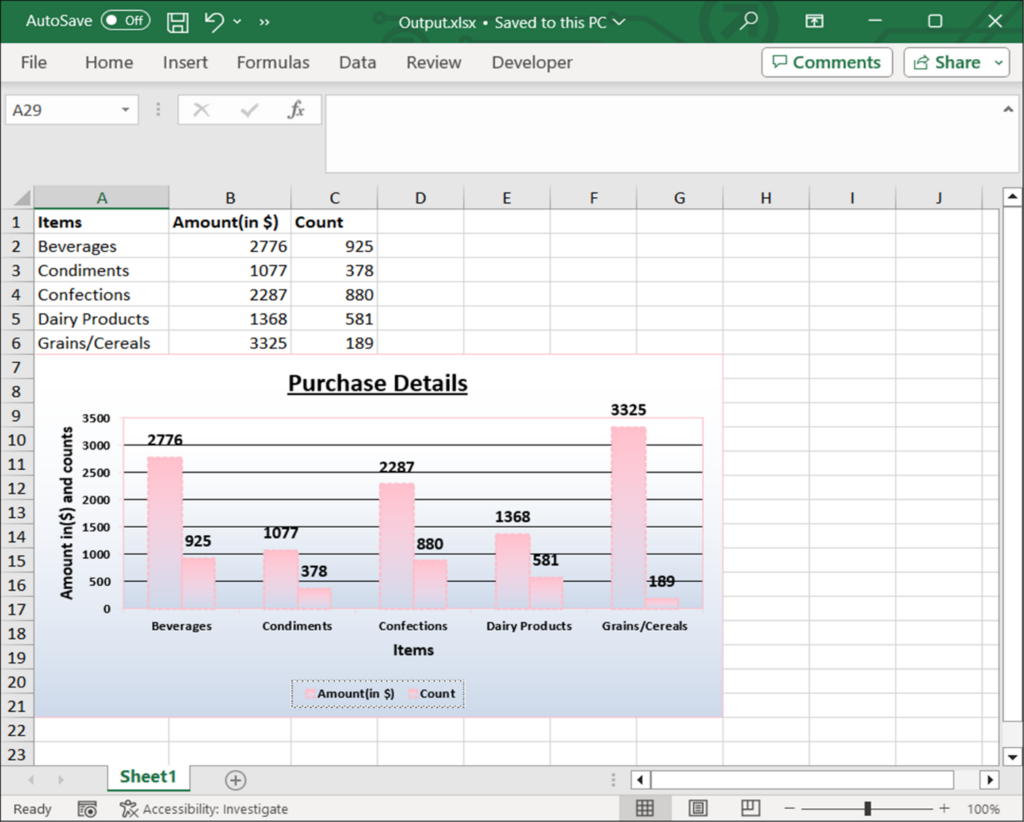Open the Search feature in the title bar
The height and width of the screenshot is (822, 1024).
(749, 21)
